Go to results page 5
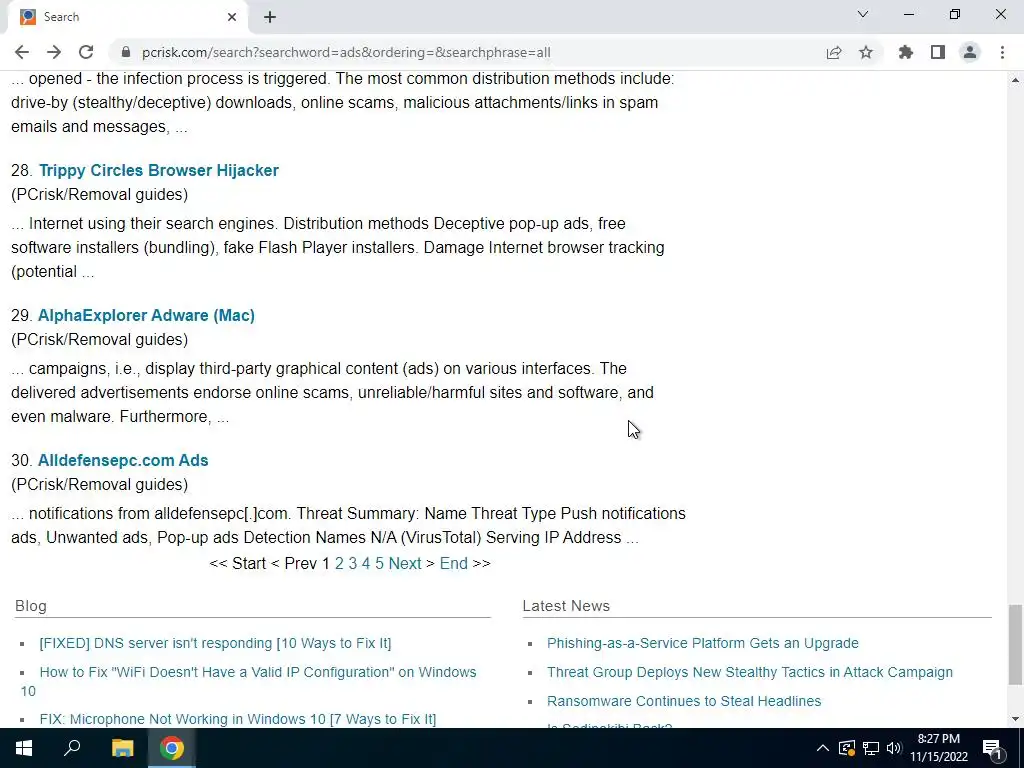 379,564
